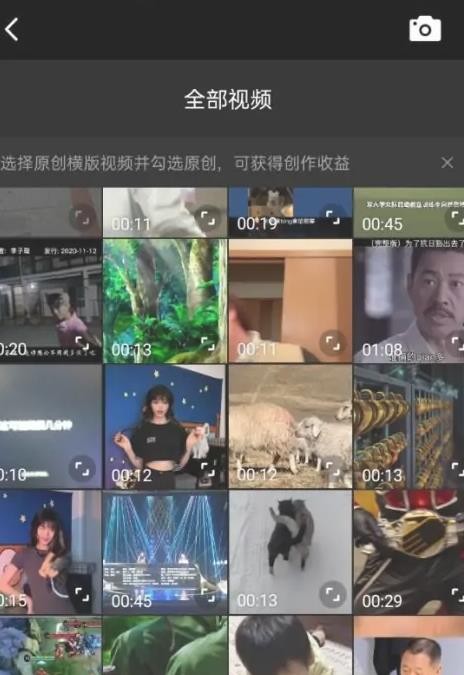
Task: Expand preview of 00:45 stage lights video
Action: pyautogui.click(x=208, y=594)
